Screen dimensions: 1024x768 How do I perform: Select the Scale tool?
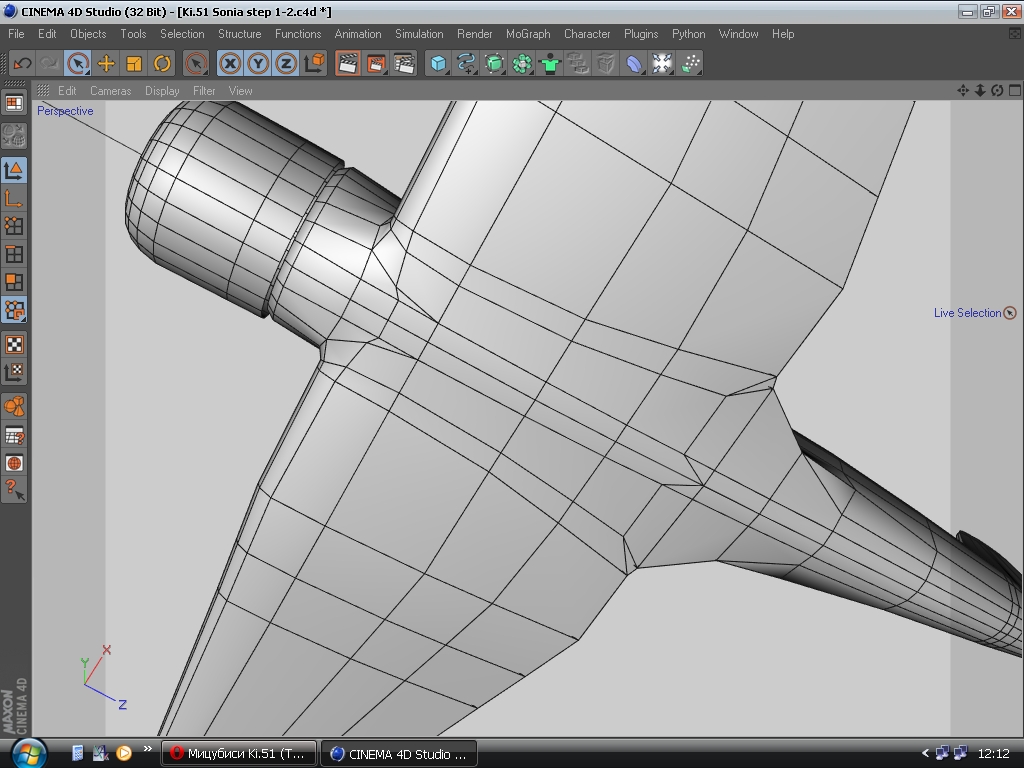(x=134, y=63)
